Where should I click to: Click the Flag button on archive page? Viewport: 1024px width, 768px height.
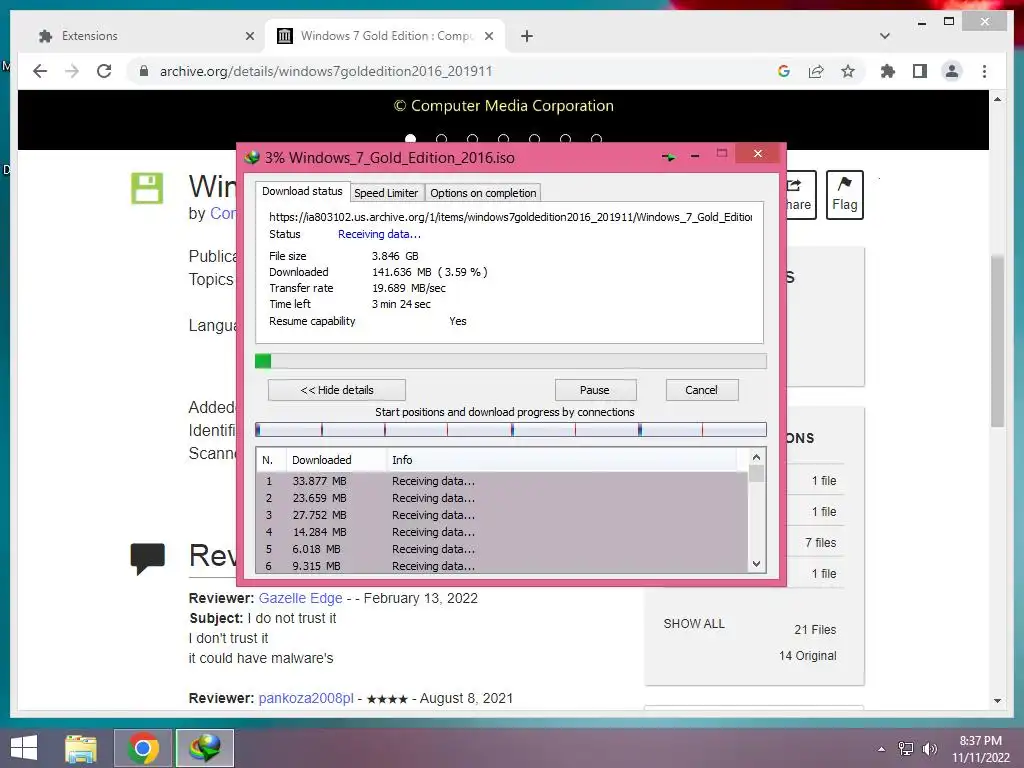844,195
